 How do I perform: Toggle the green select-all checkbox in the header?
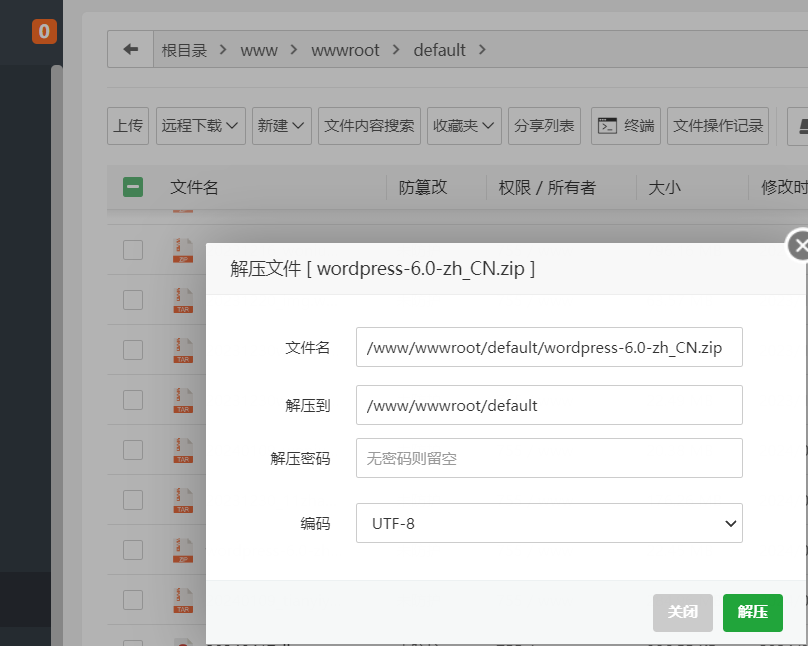[x=133, y=187]
